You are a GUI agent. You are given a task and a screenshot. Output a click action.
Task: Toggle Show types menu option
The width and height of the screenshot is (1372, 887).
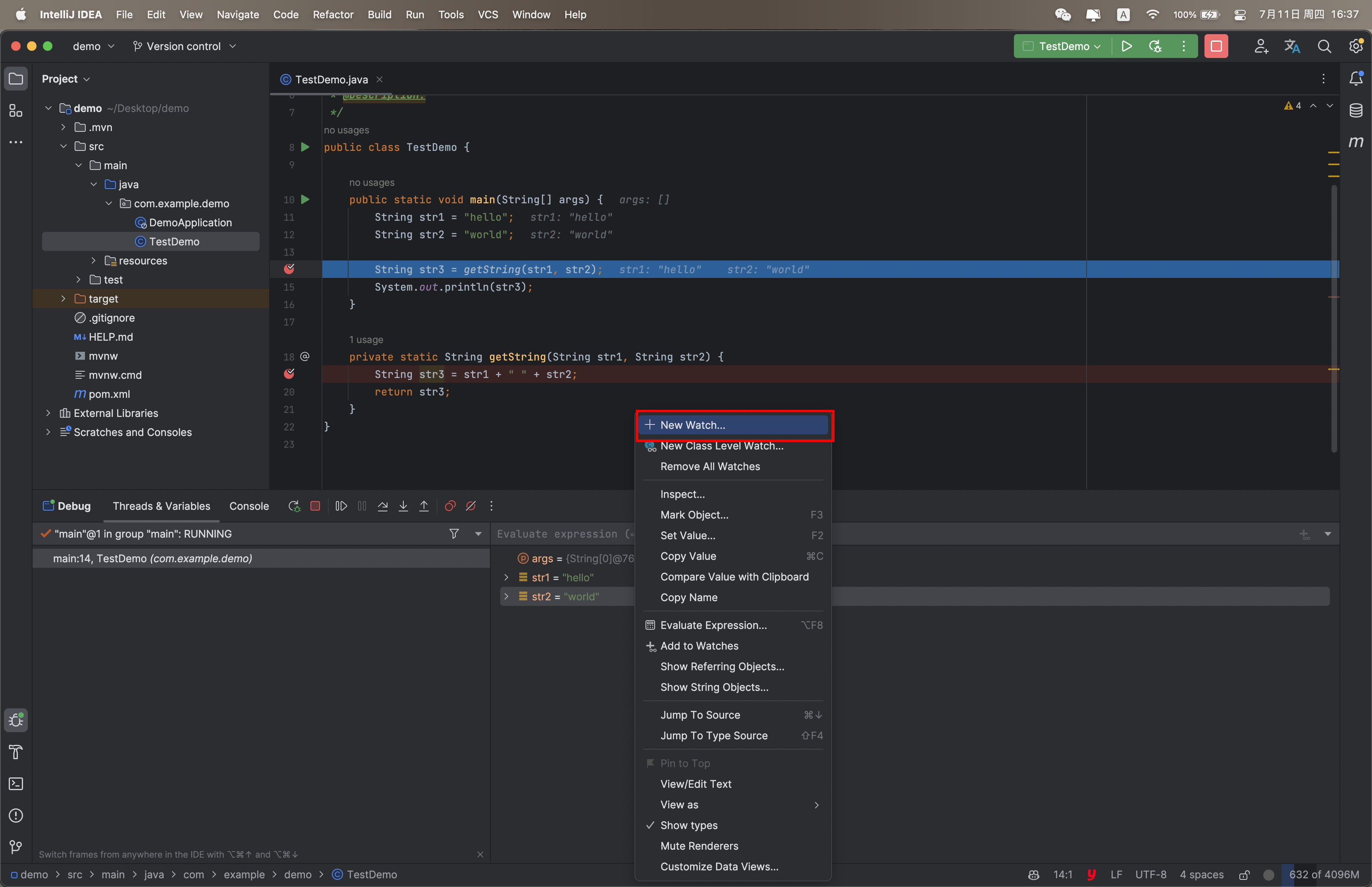(689, 825)
